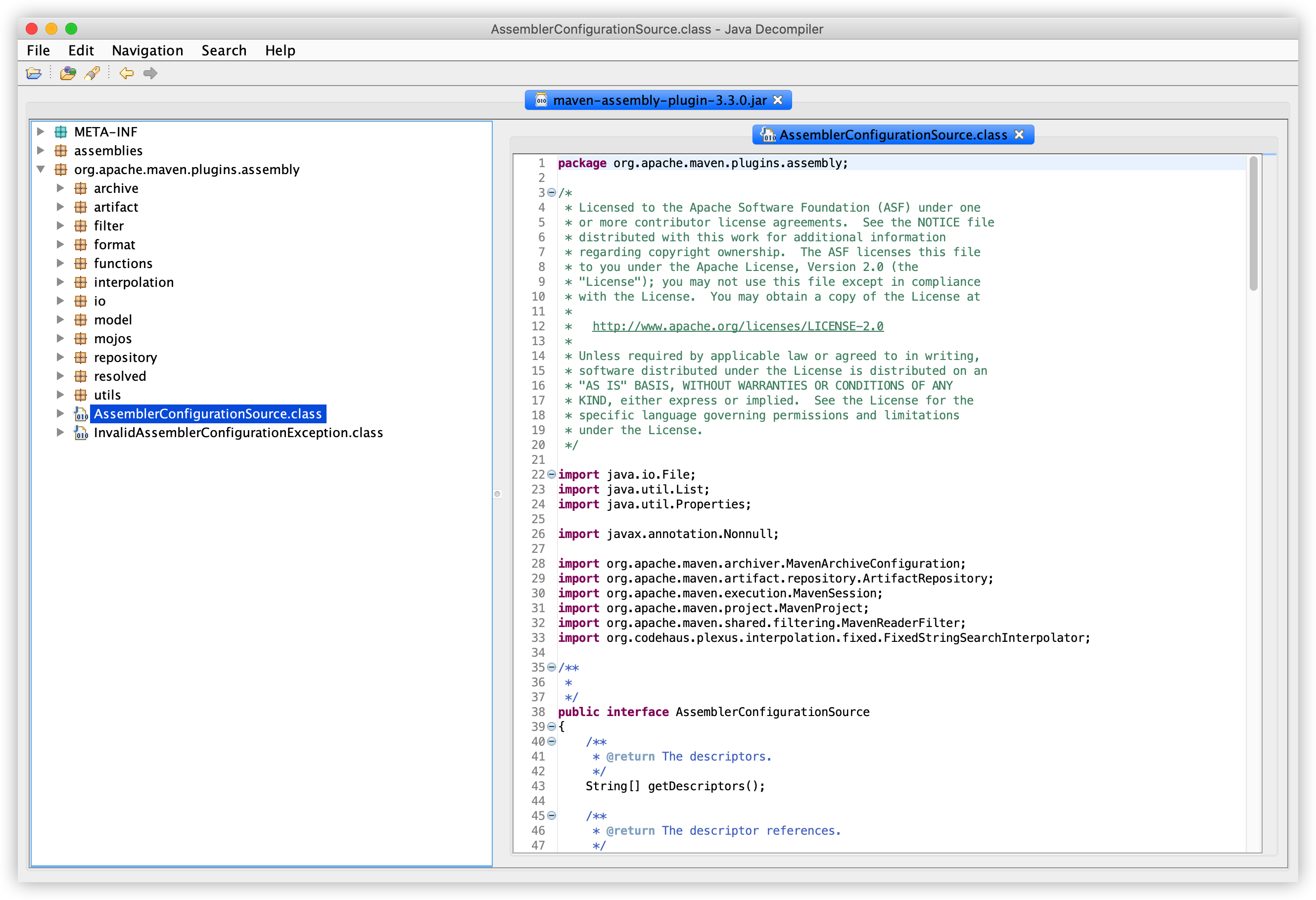
Task: Select InvalidAssemblerConfigurationException.class in the tree
Action: 238,433
